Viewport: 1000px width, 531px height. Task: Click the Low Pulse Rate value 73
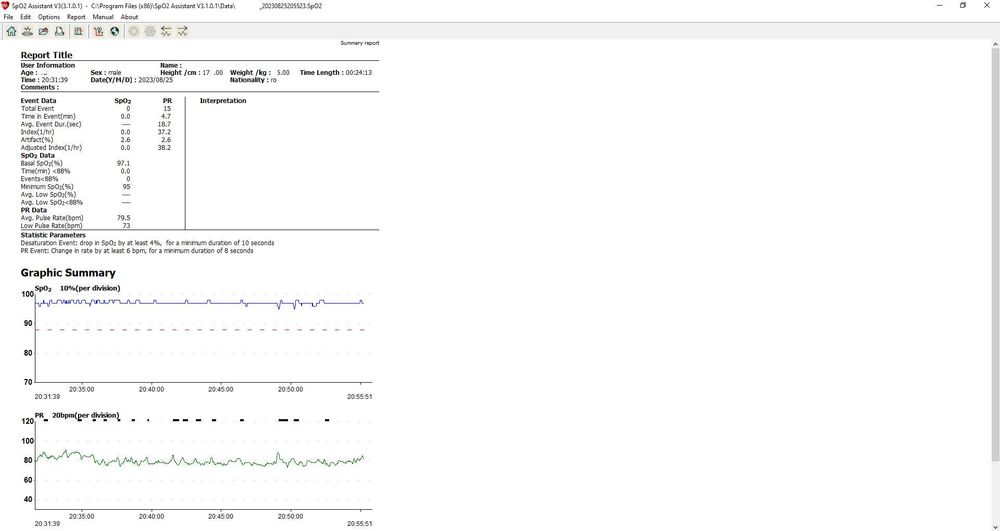point(126,226)
